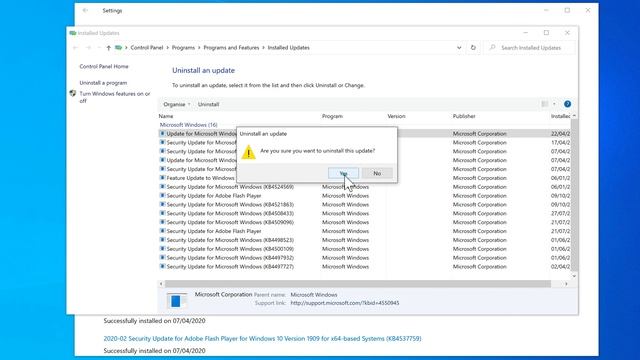The width and height of the screenshot is (640, 360).
Task: Click the update icon beside KB4524569
Action: click(162, 187)
